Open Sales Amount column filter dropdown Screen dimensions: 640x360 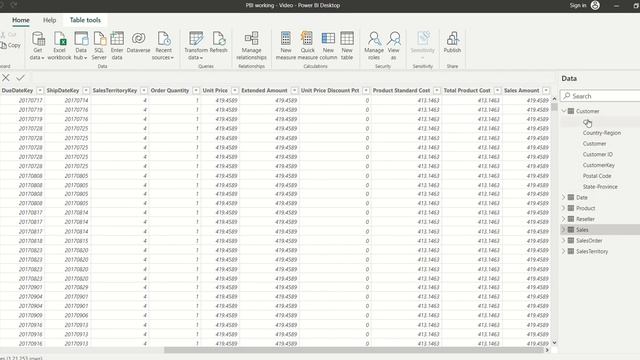546,91
